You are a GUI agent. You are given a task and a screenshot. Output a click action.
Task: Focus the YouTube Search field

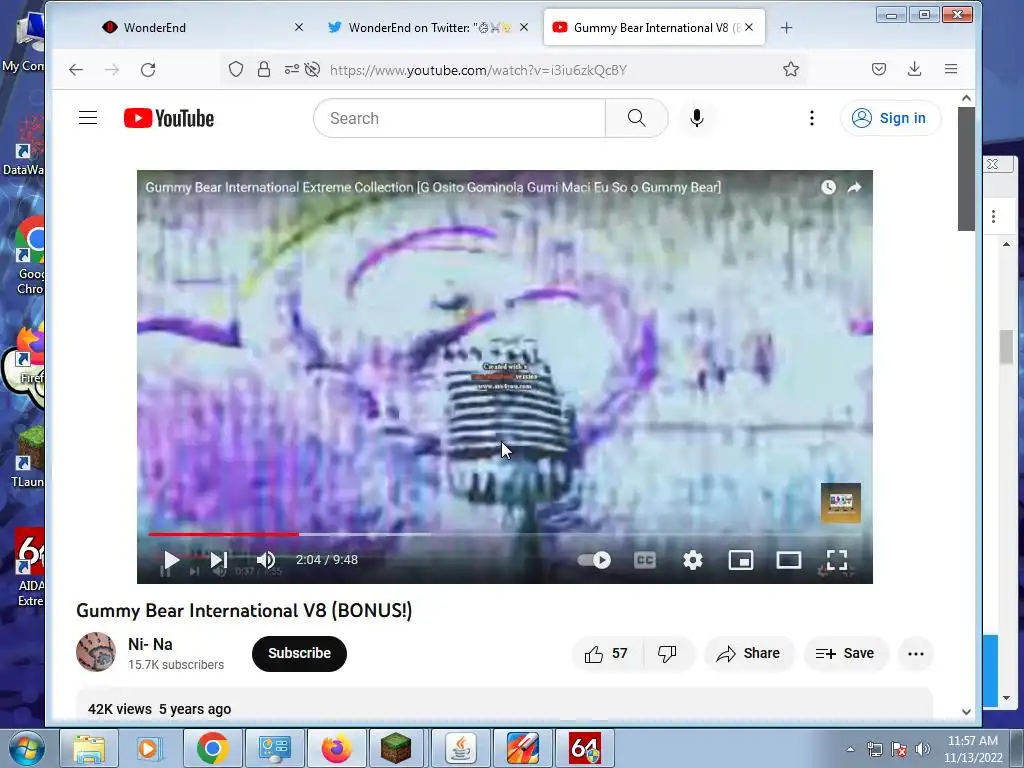tap(460, 118)
